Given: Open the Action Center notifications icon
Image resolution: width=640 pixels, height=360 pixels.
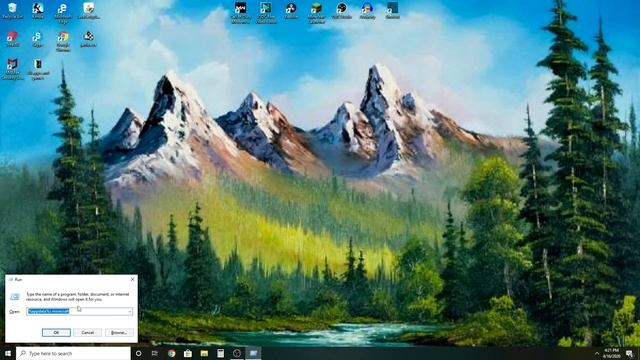Looking at the screenshot, I should (630, 353).
